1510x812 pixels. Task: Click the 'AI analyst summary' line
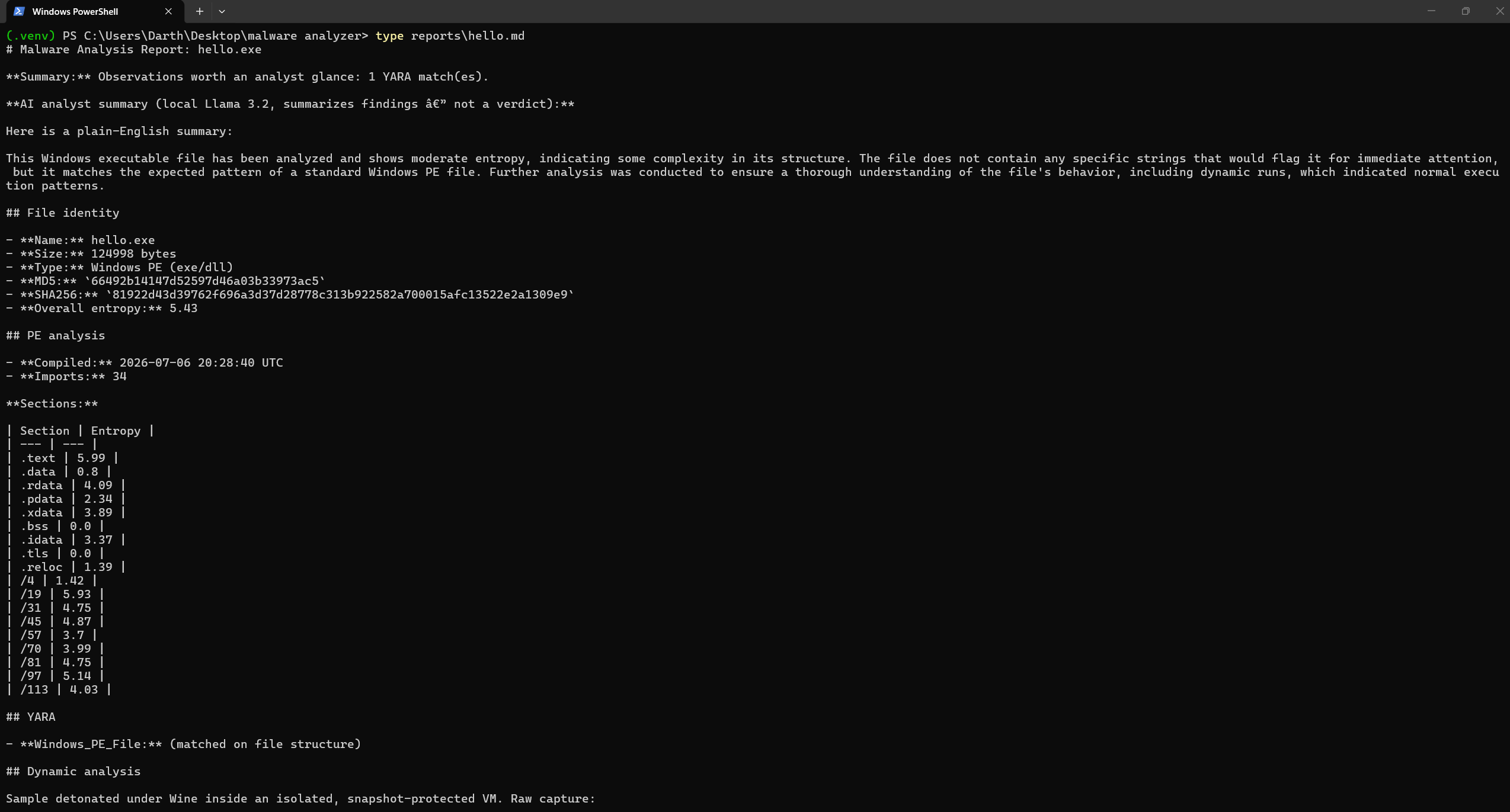click(x=290, y=104)
